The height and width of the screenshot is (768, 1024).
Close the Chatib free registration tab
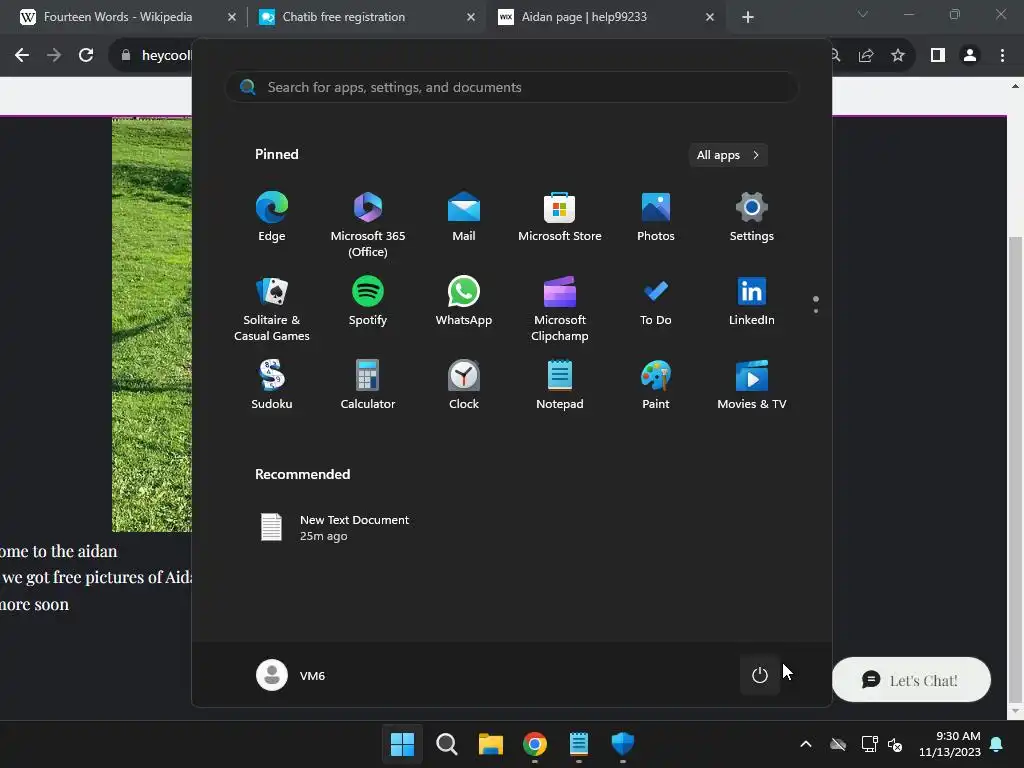(x=471, y=18)
